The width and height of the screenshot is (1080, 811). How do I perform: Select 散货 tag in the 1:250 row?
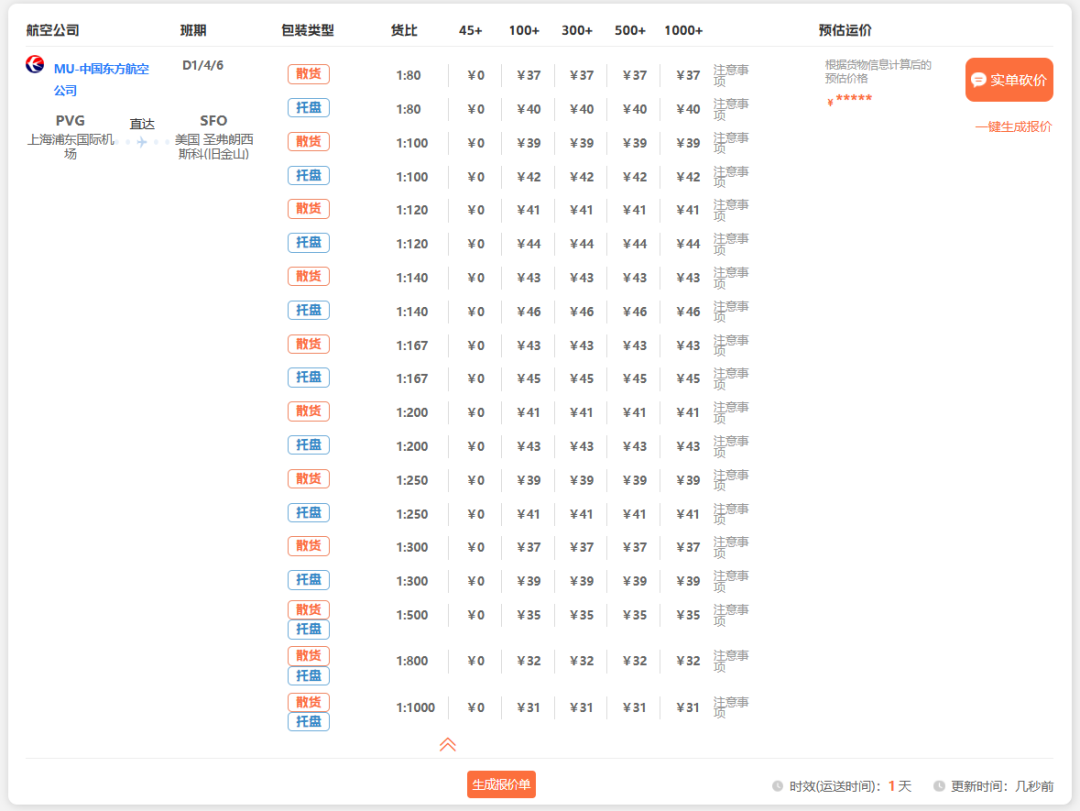[x=309, y=479]
